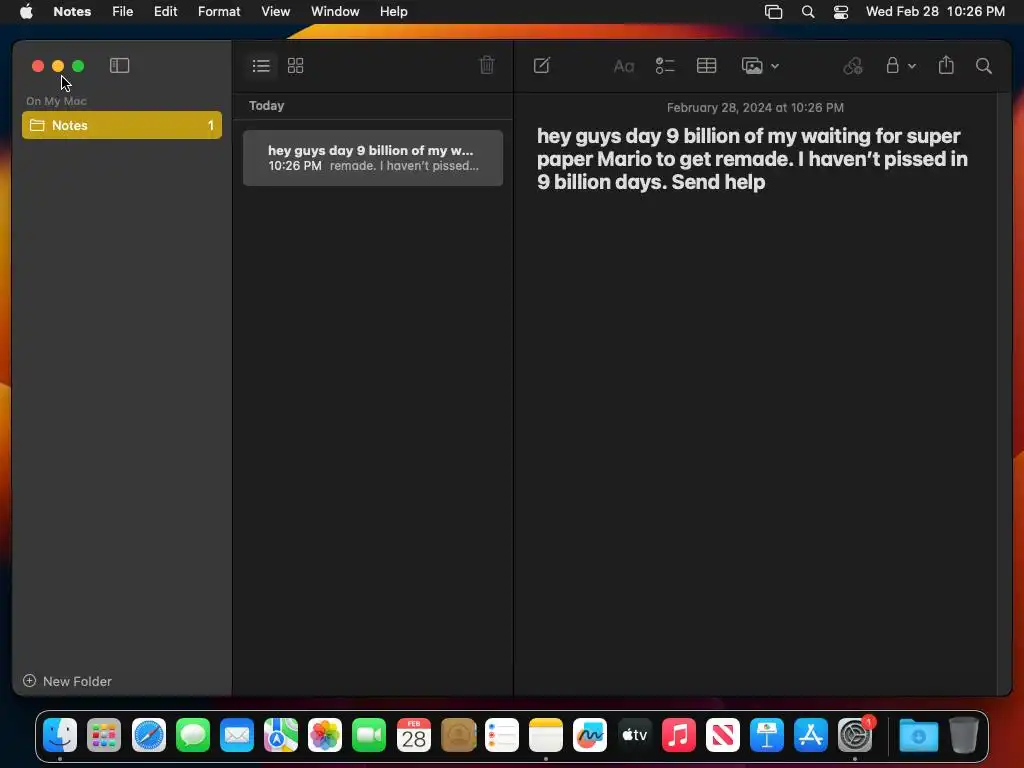
Task: Open Downloads folder in the Dock
Action: click(918, 735)
